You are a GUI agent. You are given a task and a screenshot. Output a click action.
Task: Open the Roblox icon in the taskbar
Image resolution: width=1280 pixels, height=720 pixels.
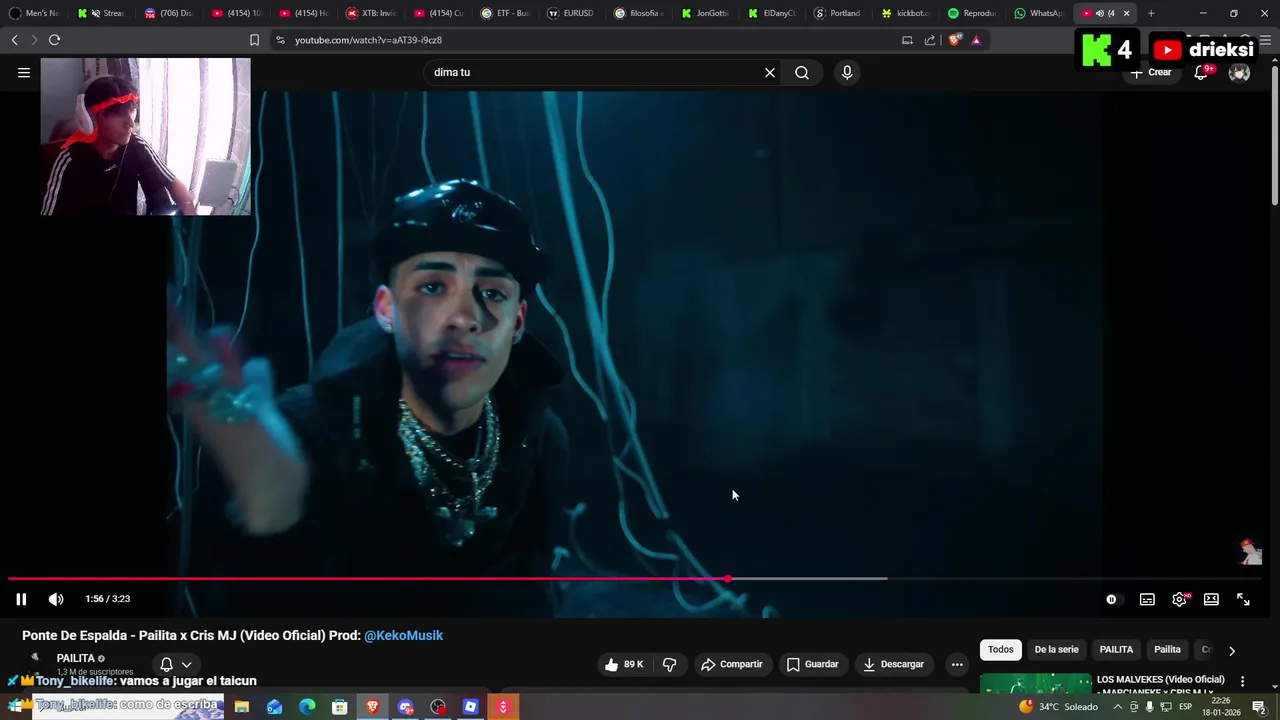[x=470, y=707]
